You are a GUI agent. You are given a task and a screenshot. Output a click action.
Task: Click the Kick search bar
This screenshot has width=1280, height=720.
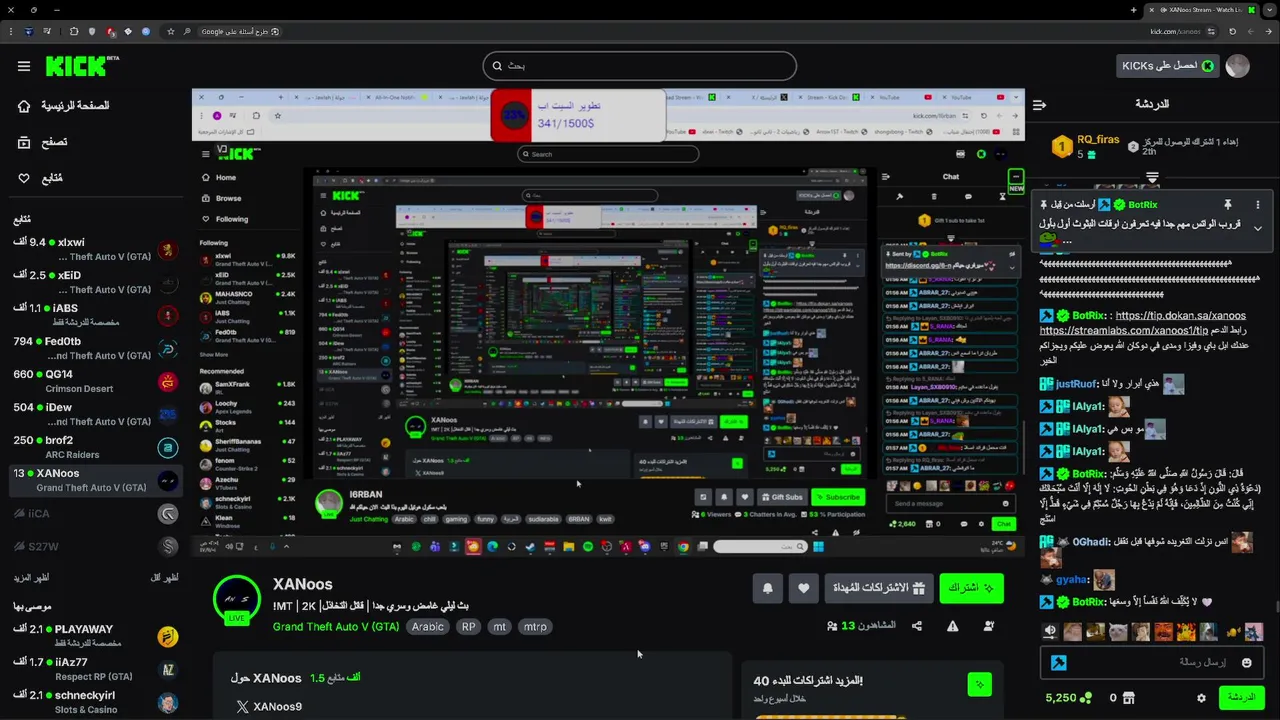tap(639, 66)
